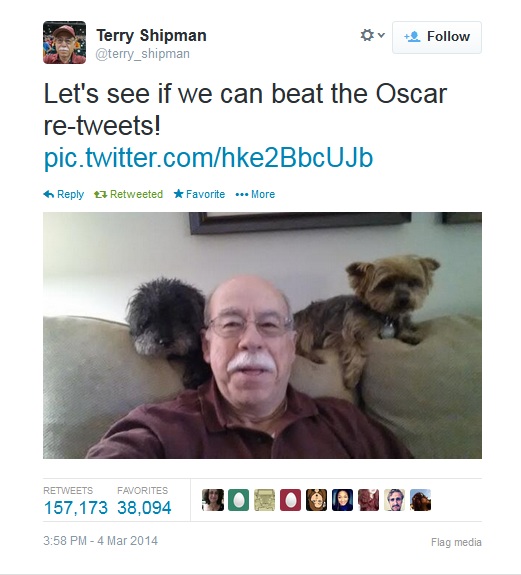Open Terry Shipman's profile picture
The image size is (521, 575).
[x=65, y=43]
